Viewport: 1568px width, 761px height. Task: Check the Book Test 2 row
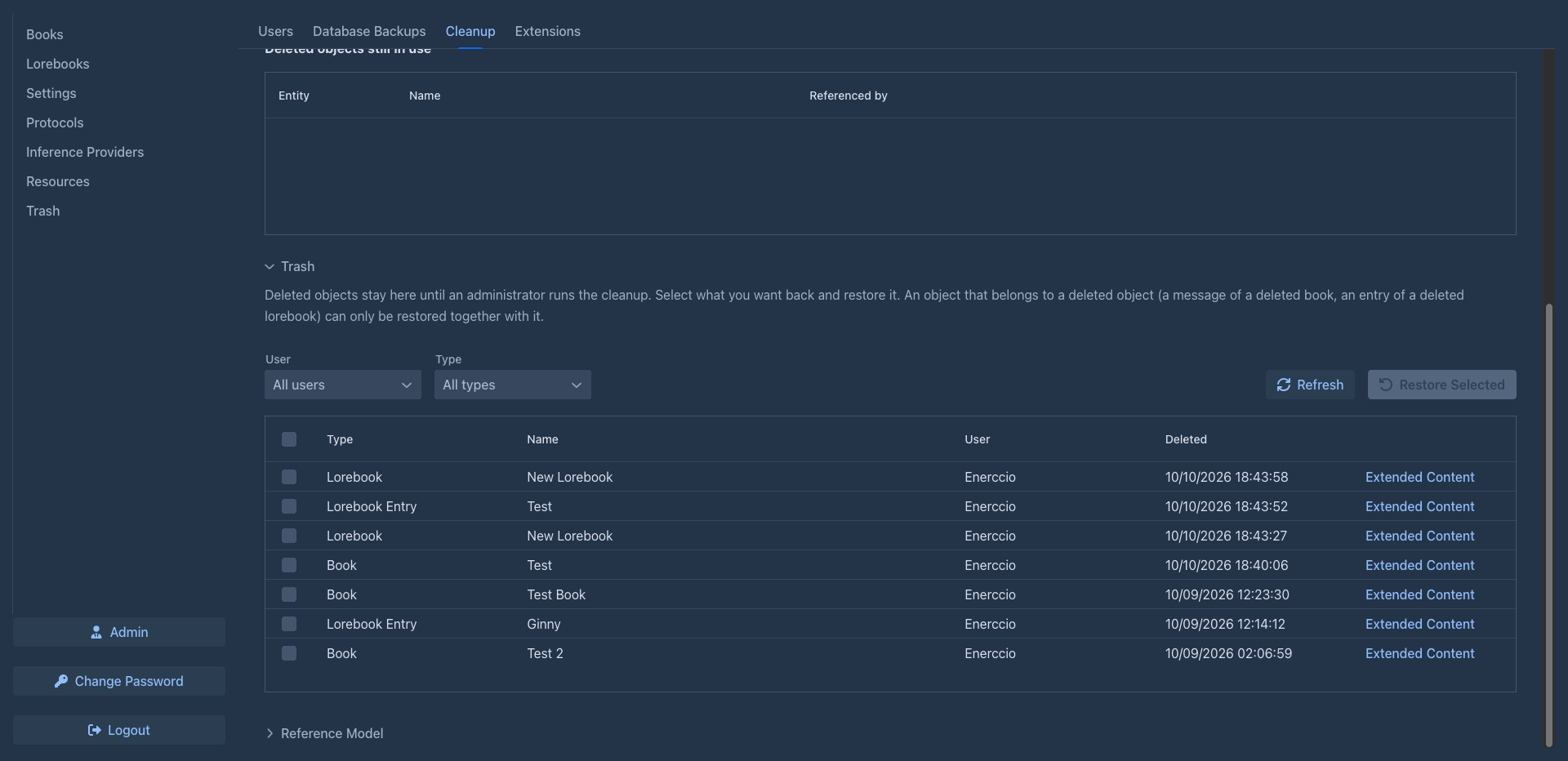tap(289, 653)
